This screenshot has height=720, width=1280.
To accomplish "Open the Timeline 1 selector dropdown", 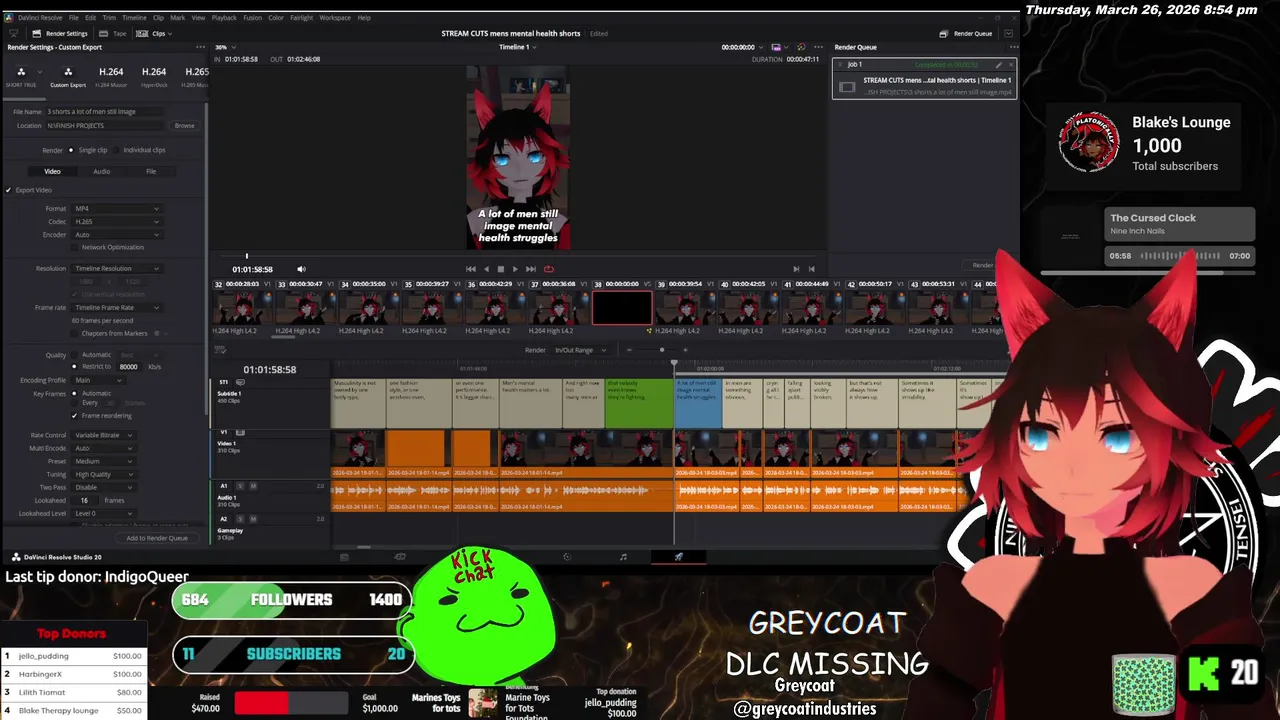I will tap(517, 47).
